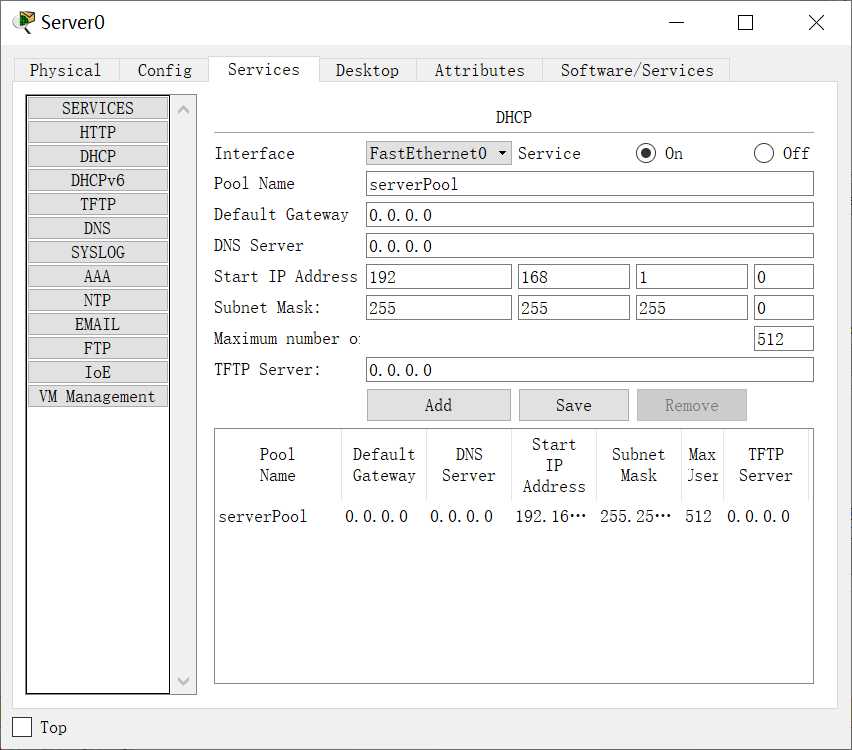Close the Server0 window

click(x=816, y=22)
